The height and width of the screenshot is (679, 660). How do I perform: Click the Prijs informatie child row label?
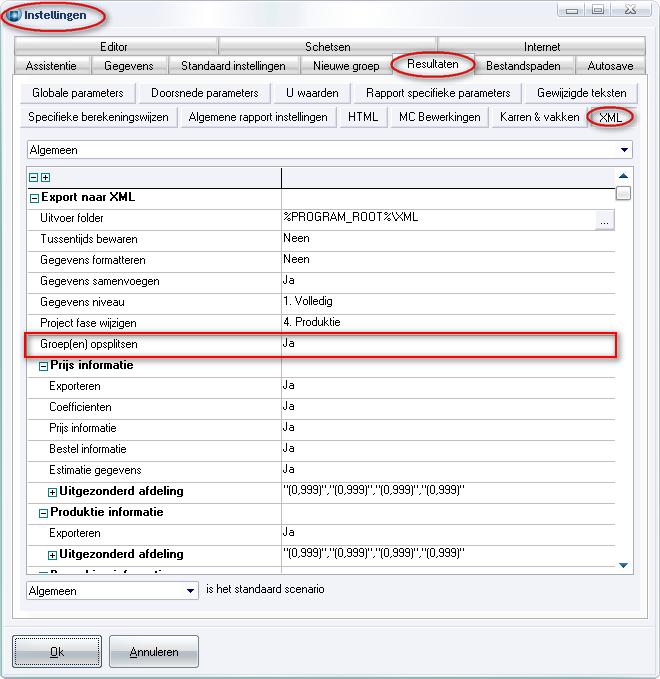click(83, 428)
